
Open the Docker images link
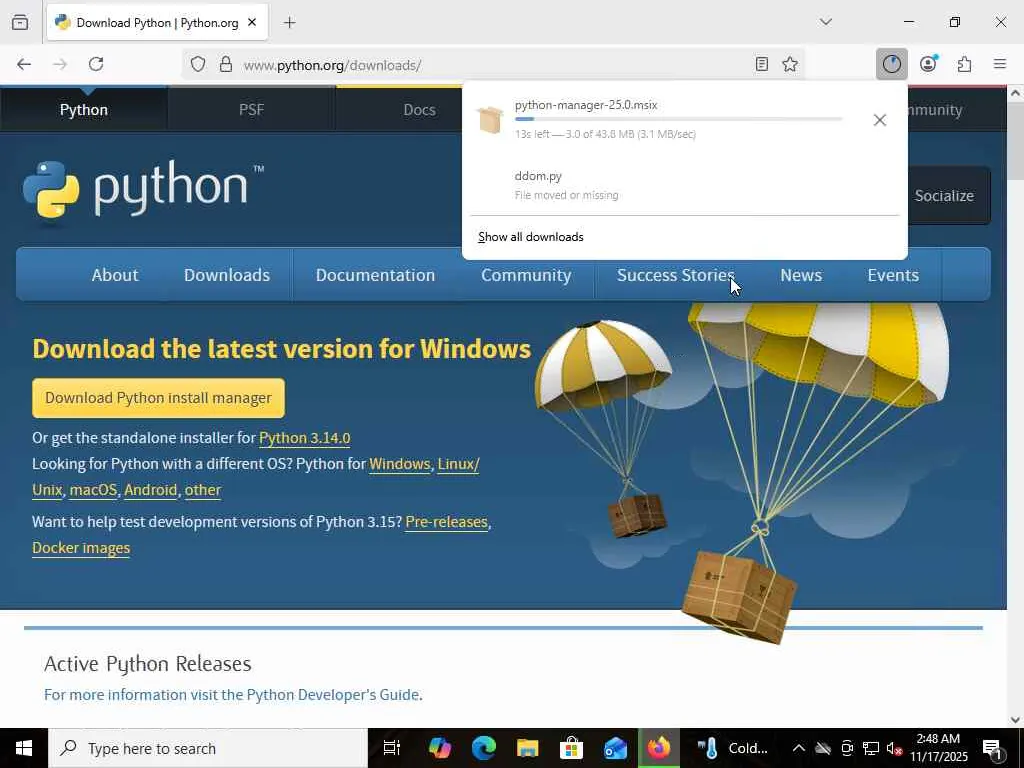(81, 548)
